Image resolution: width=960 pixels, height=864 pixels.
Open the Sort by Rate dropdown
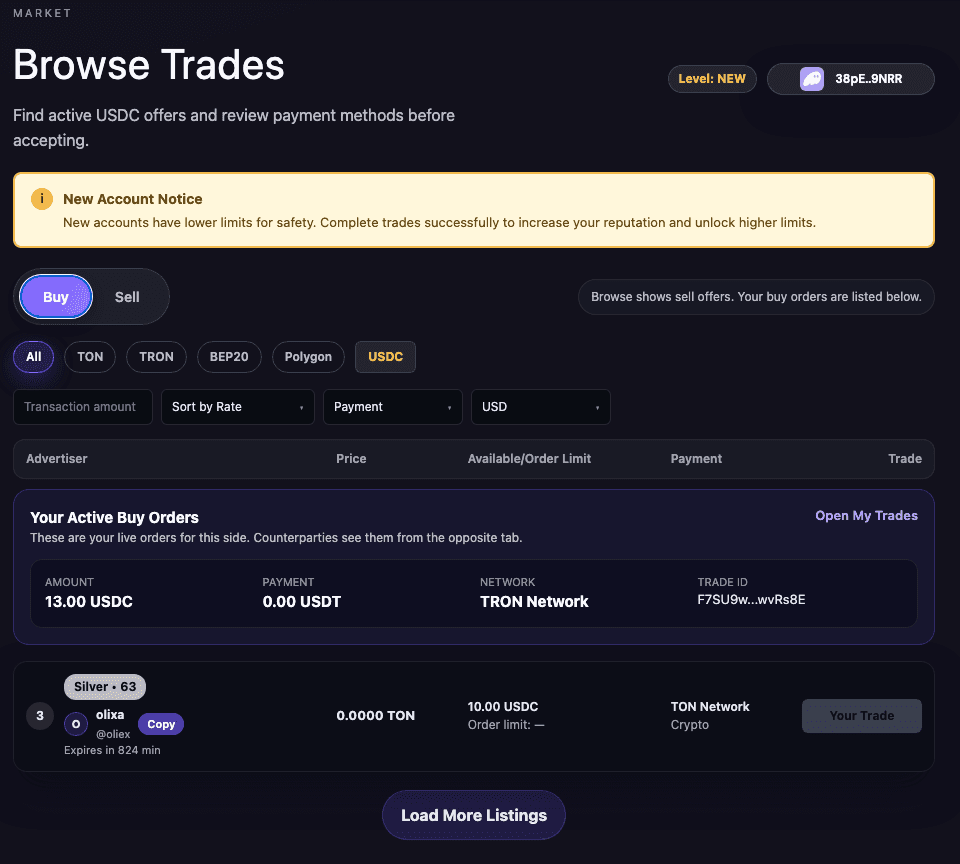click(237, 407)
